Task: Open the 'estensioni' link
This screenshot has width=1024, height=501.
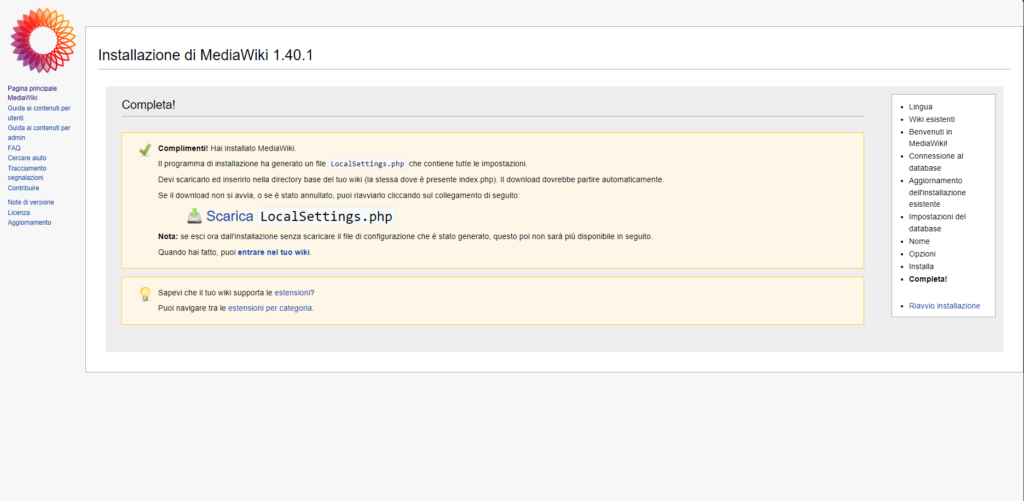Action: pyautogui.click(x=292, y=293)
